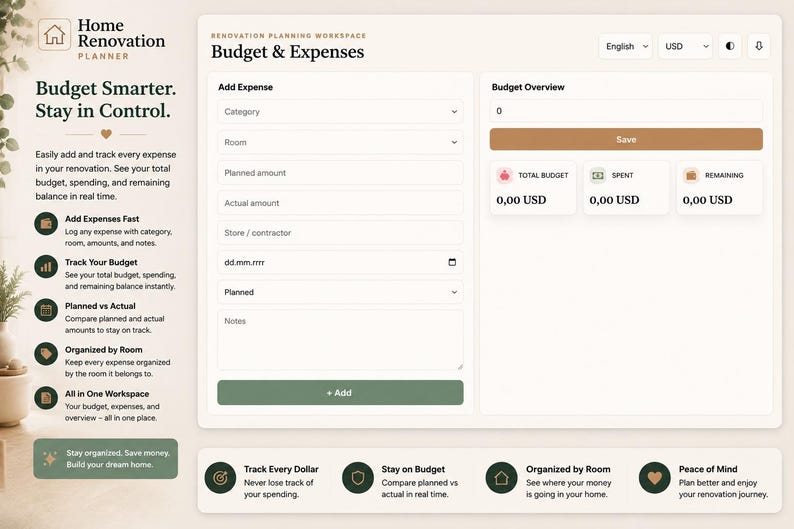This screenshot has width=794, height=529.
Task: Click 'Renovation Planning Workspace' label
Action: 288,35
